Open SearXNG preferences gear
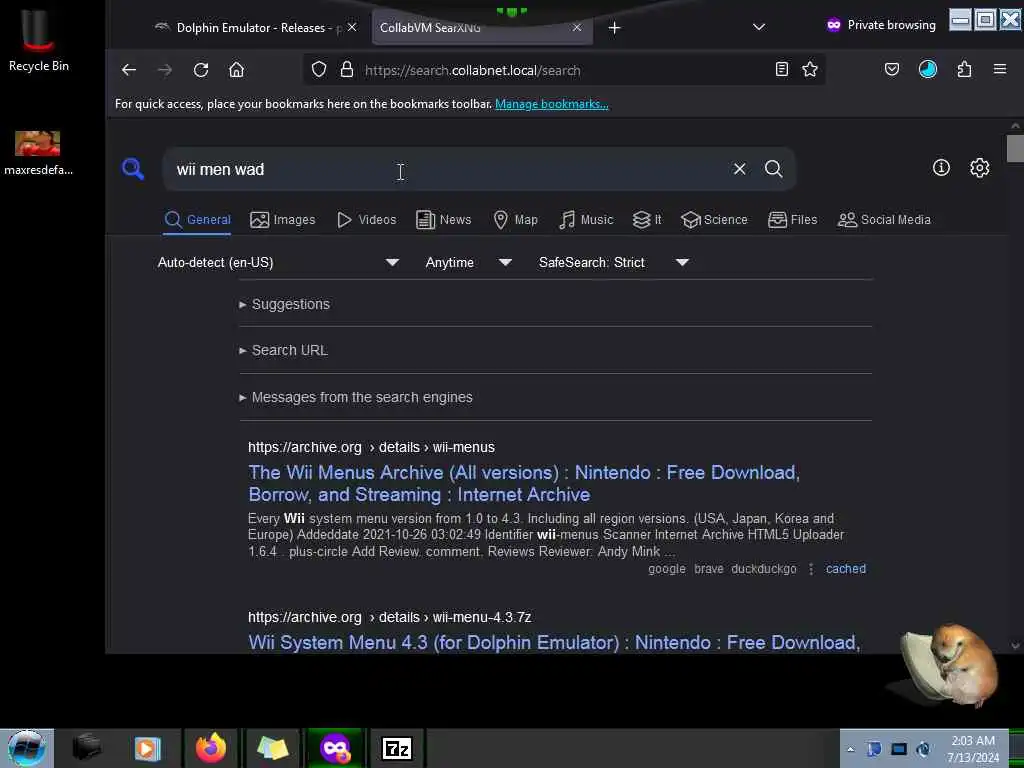The image size is (1024, 768). point(979,168)
